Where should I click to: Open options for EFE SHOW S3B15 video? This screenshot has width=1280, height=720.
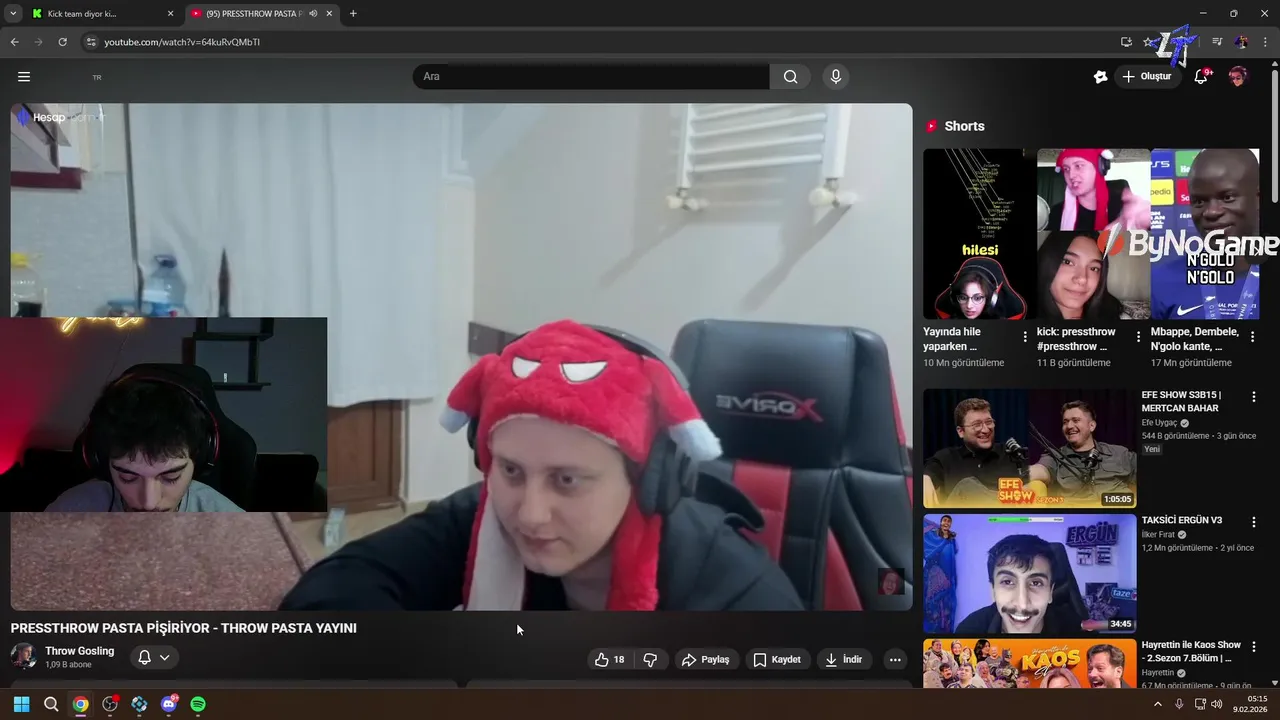point(1253,397)
